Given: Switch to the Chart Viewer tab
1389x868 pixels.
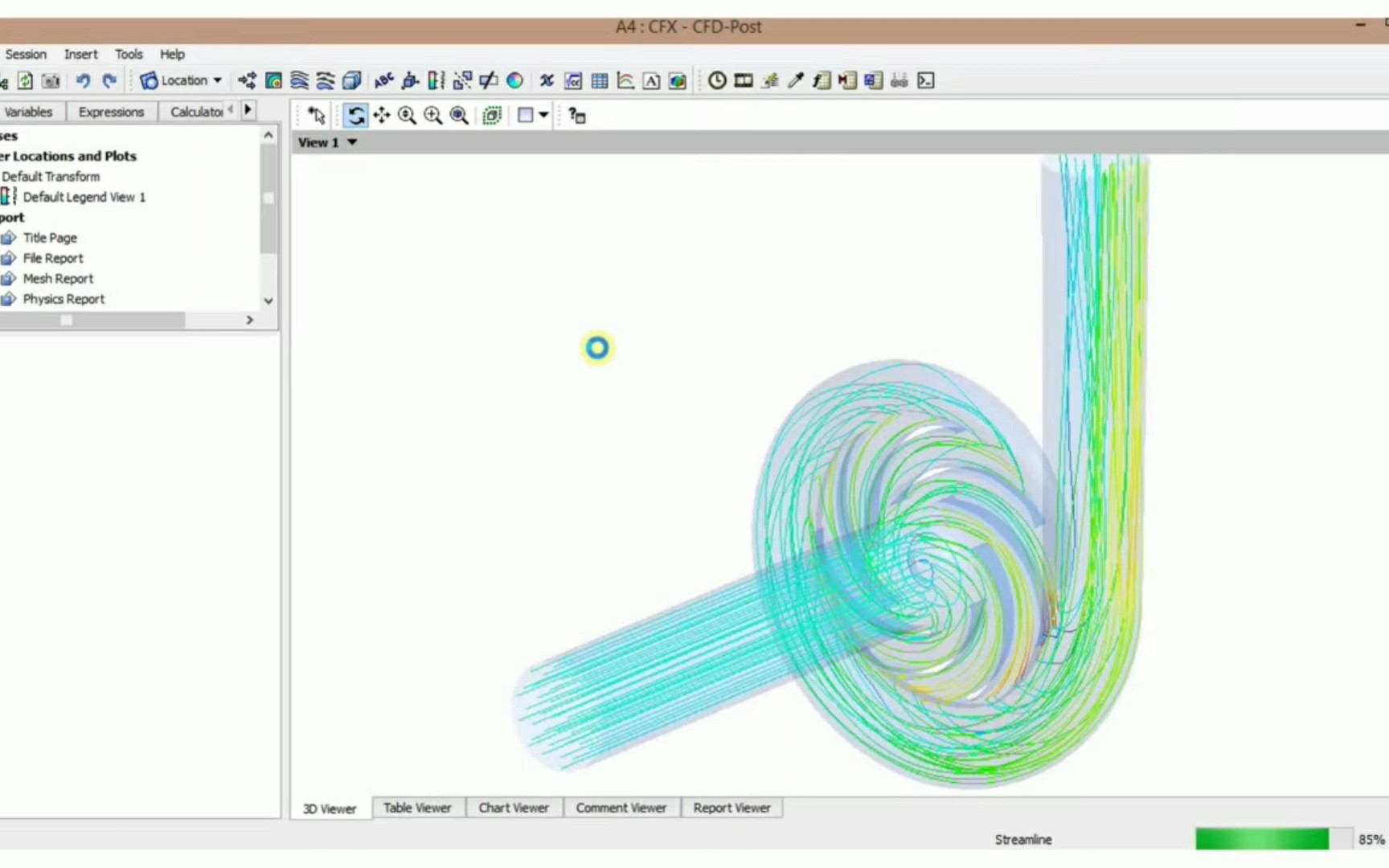Looking at the screenshot, I should point(514,808).
